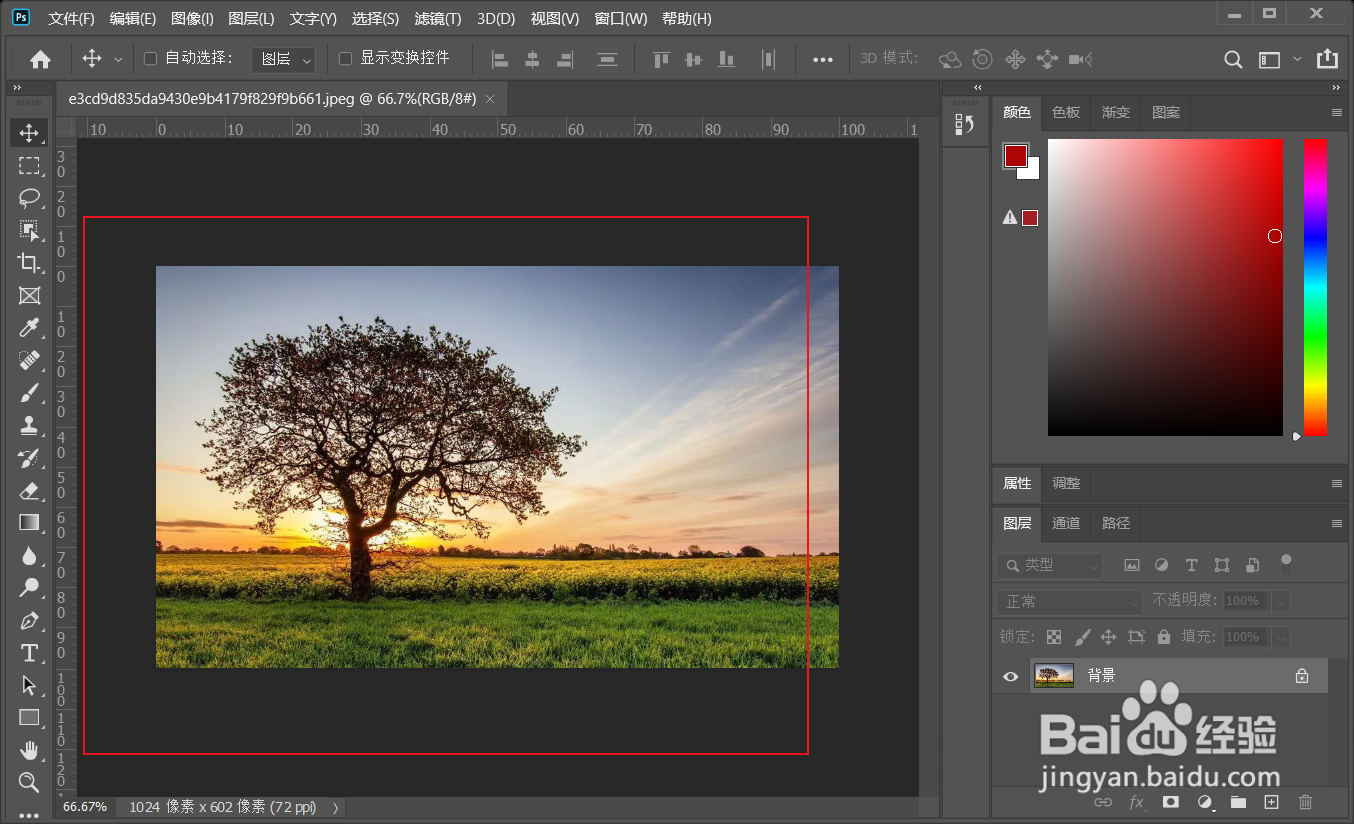Click the delete layer trash icon
Screen dimensions: 1354x824
pos(1304,802)
